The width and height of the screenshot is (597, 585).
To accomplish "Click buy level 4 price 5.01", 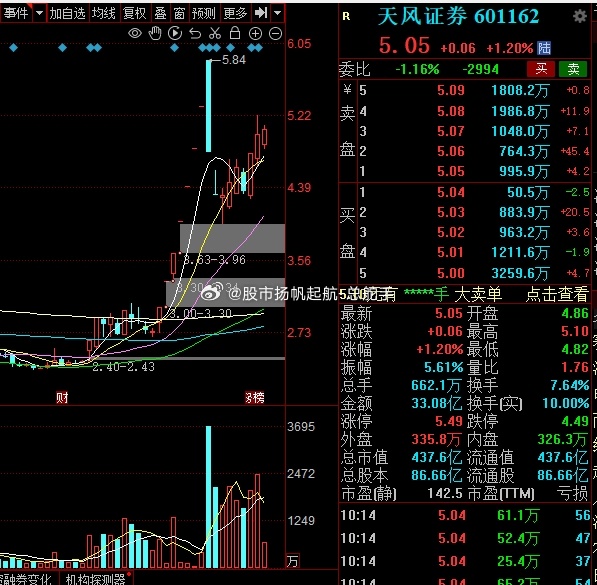I will pyautogui.click(x=451, y=253).
